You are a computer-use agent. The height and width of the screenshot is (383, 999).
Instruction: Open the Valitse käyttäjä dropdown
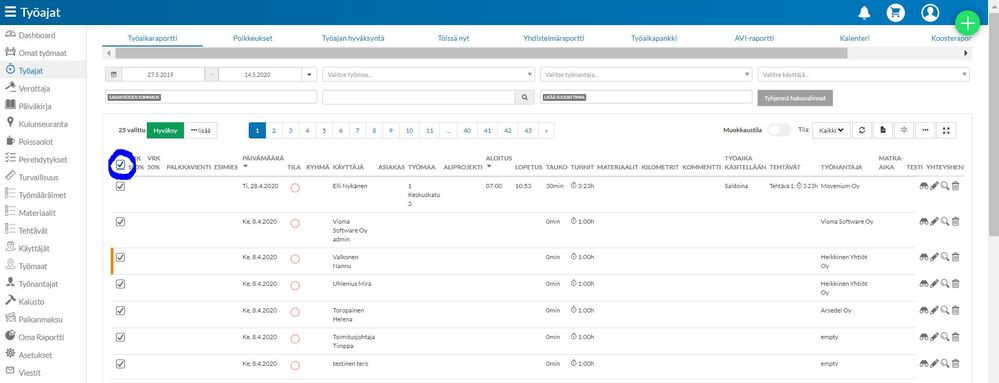coord(863,75)
